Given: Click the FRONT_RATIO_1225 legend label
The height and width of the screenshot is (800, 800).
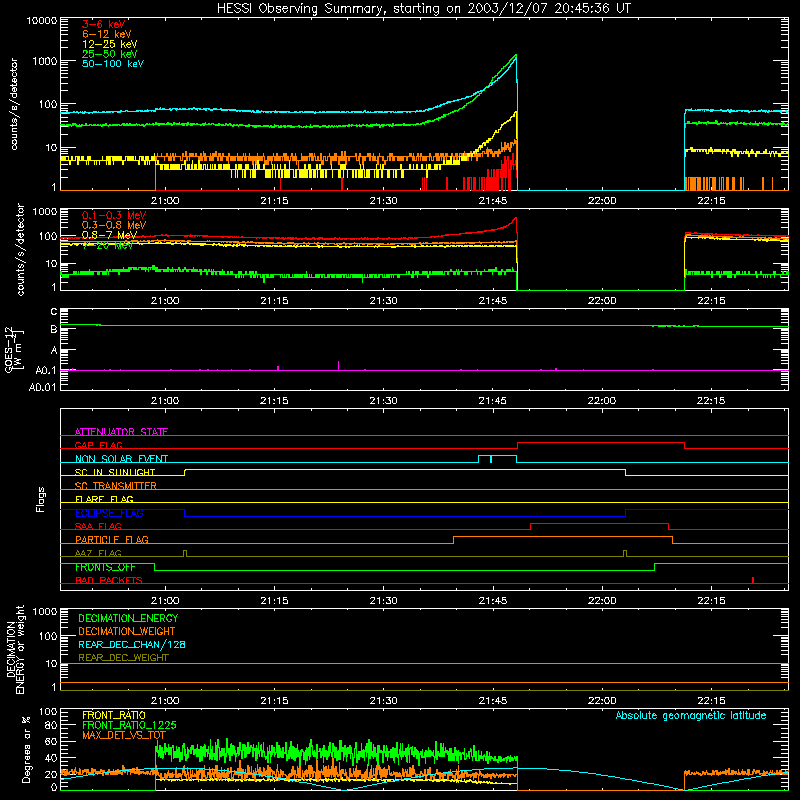Looking at the screenshot, I should (129, 725).
